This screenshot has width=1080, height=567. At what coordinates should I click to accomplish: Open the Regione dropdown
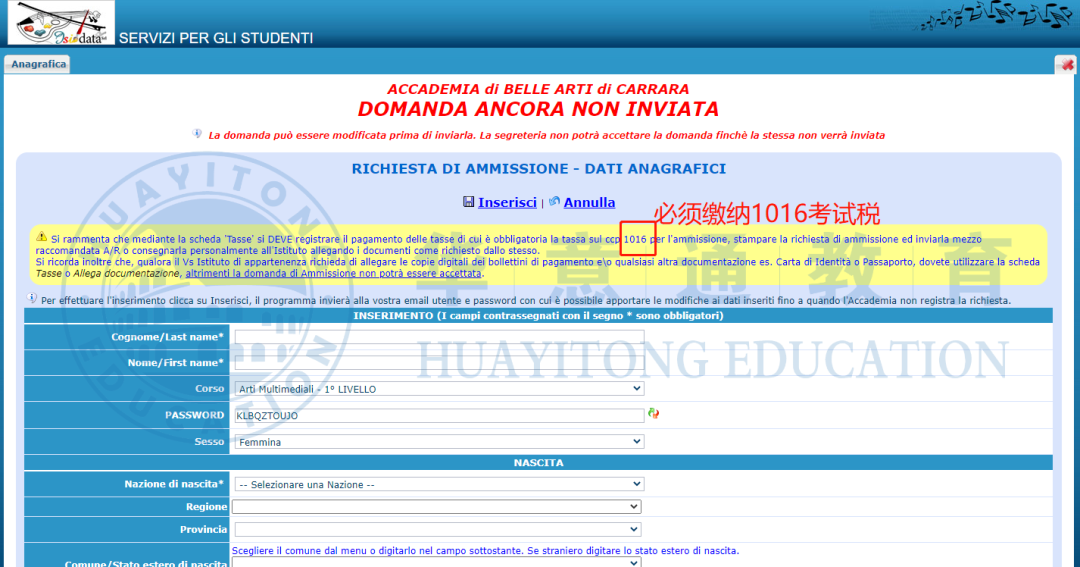click(x=437, y=506)
